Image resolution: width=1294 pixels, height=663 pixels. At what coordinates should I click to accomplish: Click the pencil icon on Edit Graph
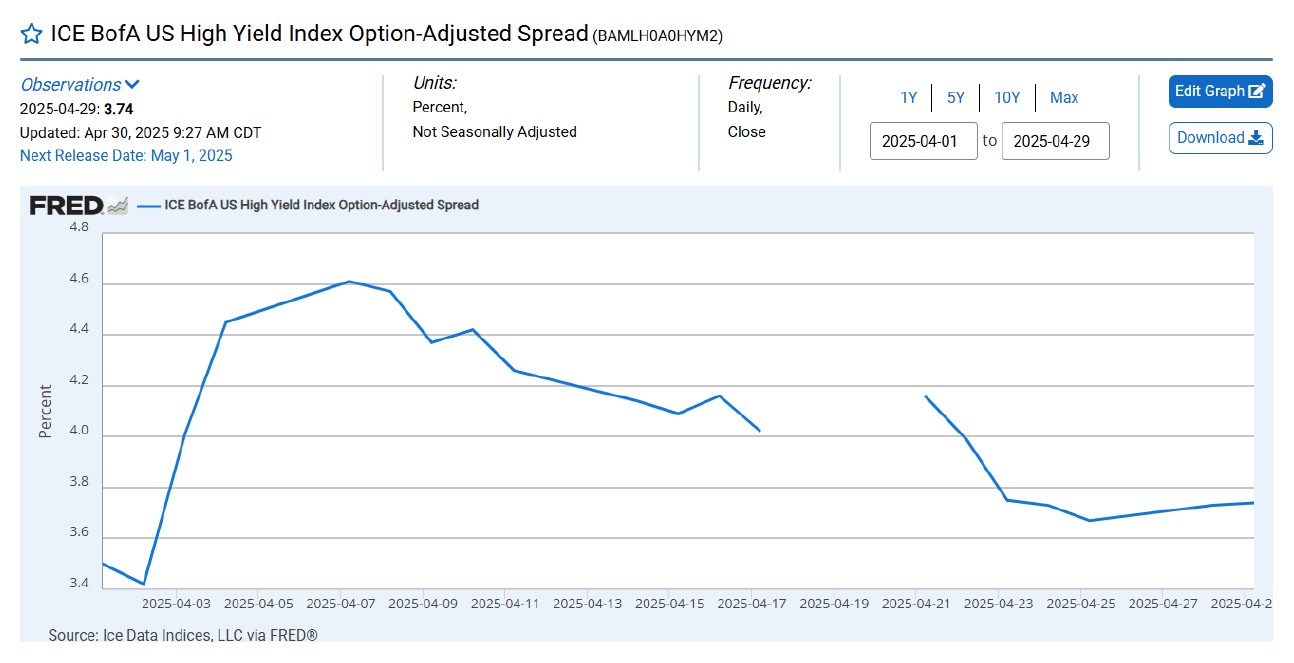[x=1257, y=91]
